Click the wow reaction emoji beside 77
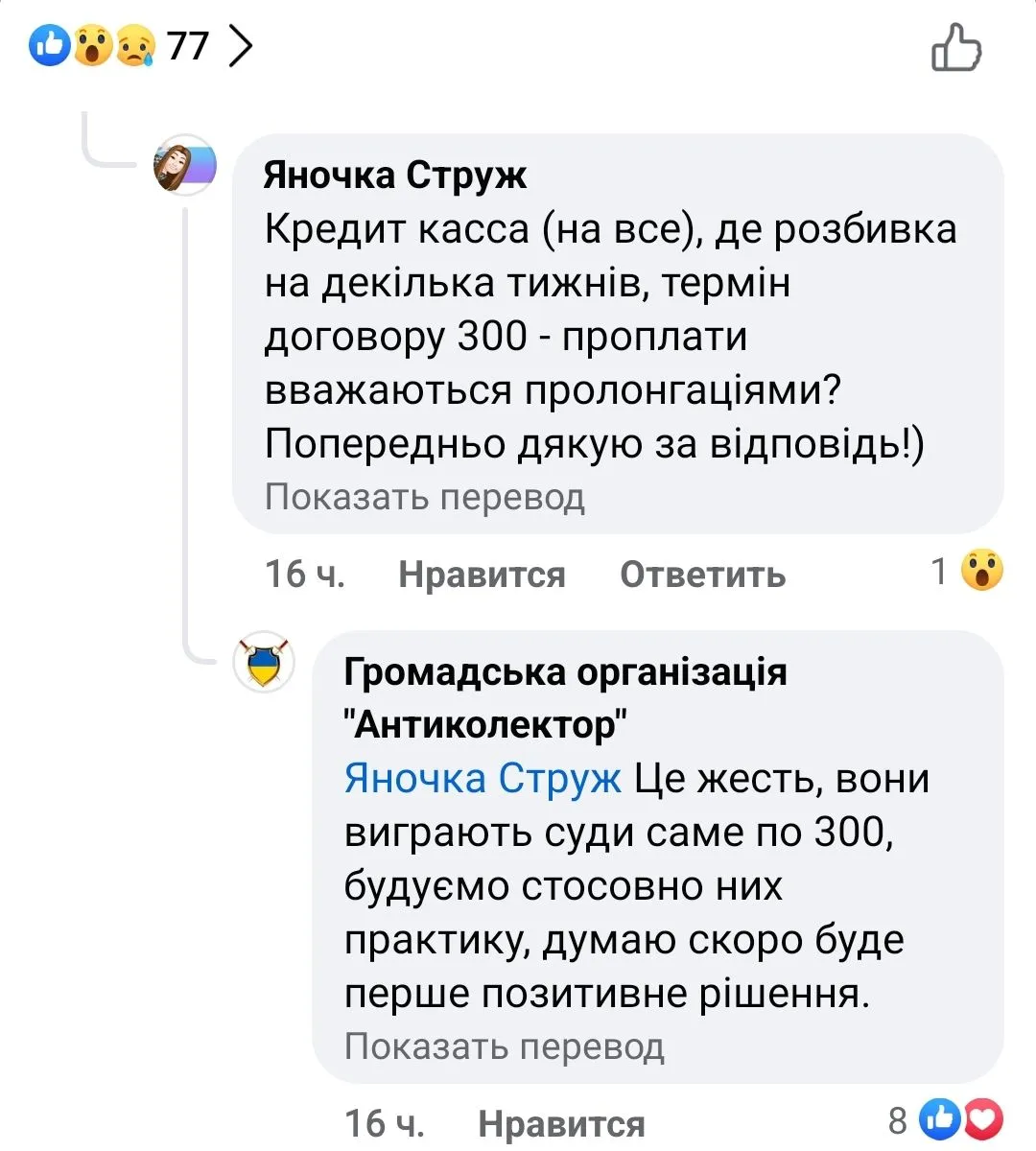The image size is (1036, 1151). [x=92, y=45]
